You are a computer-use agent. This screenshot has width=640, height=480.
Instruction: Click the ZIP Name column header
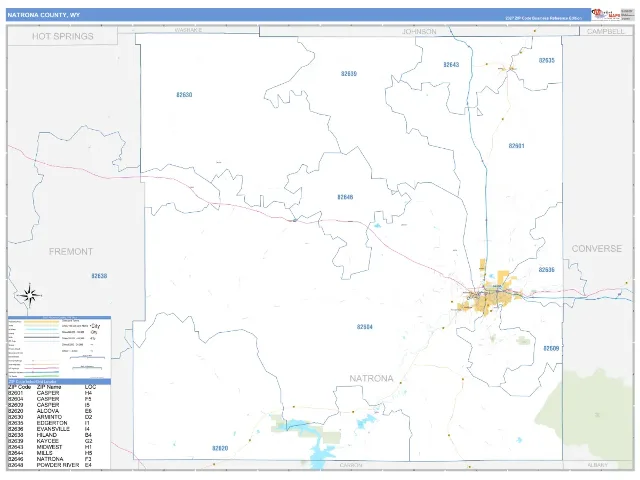[49, 387]
